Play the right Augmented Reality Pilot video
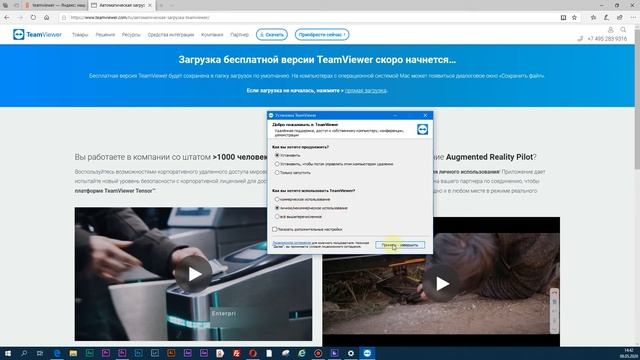 click(442, 284)
